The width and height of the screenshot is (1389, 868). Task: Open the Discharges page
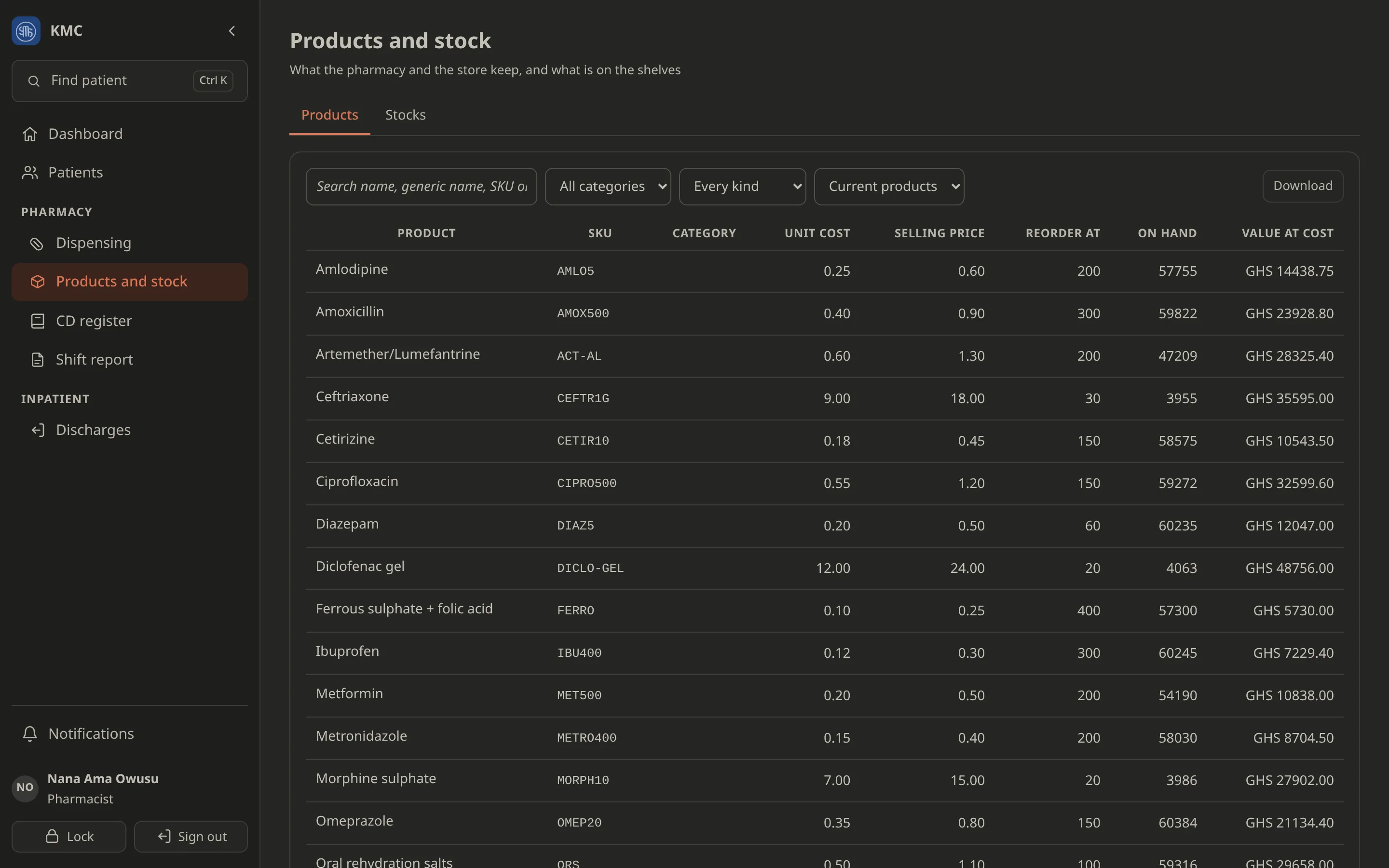(130, 430)
